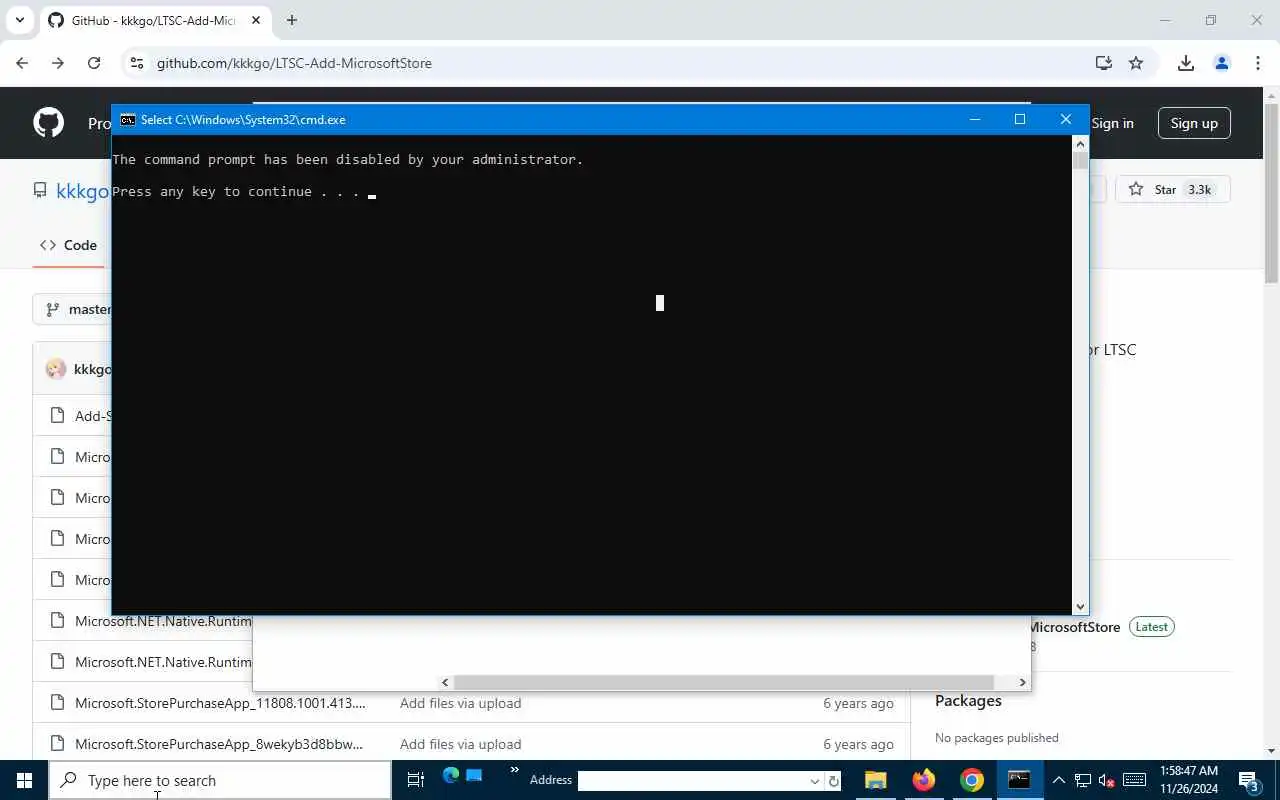Open tab search dropdown arrow

click(x=20, y=20)
